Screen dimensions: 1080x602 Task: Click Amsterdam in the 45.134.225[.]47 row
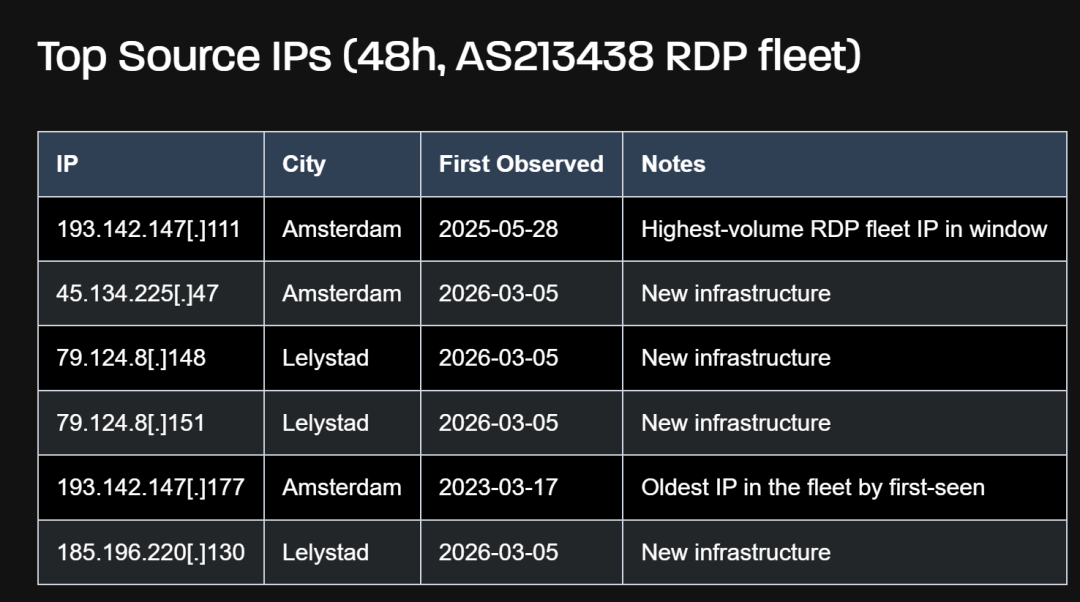[x=342, y=294]
